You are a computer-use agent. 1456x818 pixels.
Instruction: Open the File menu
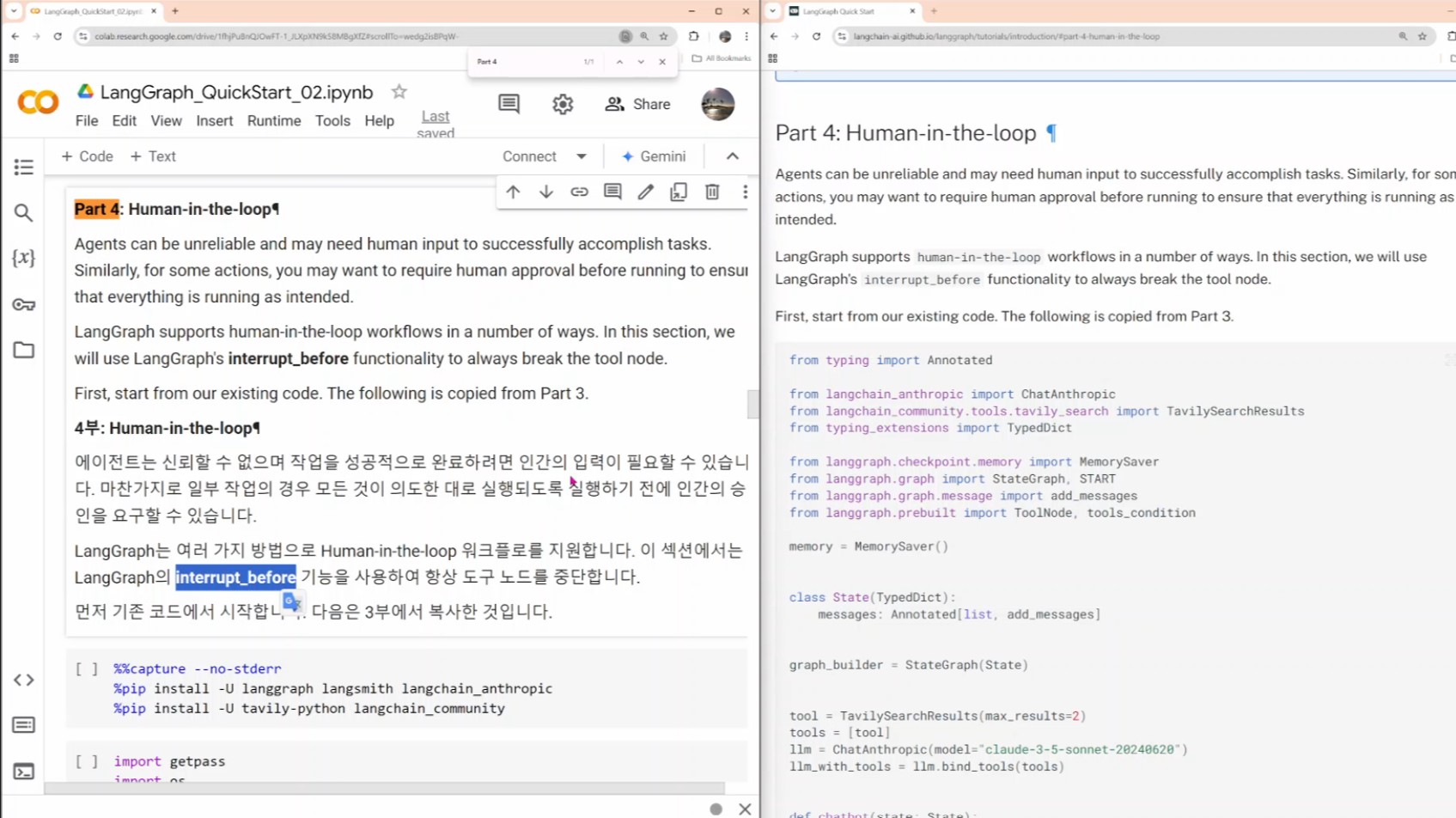(x=87, y=121)
